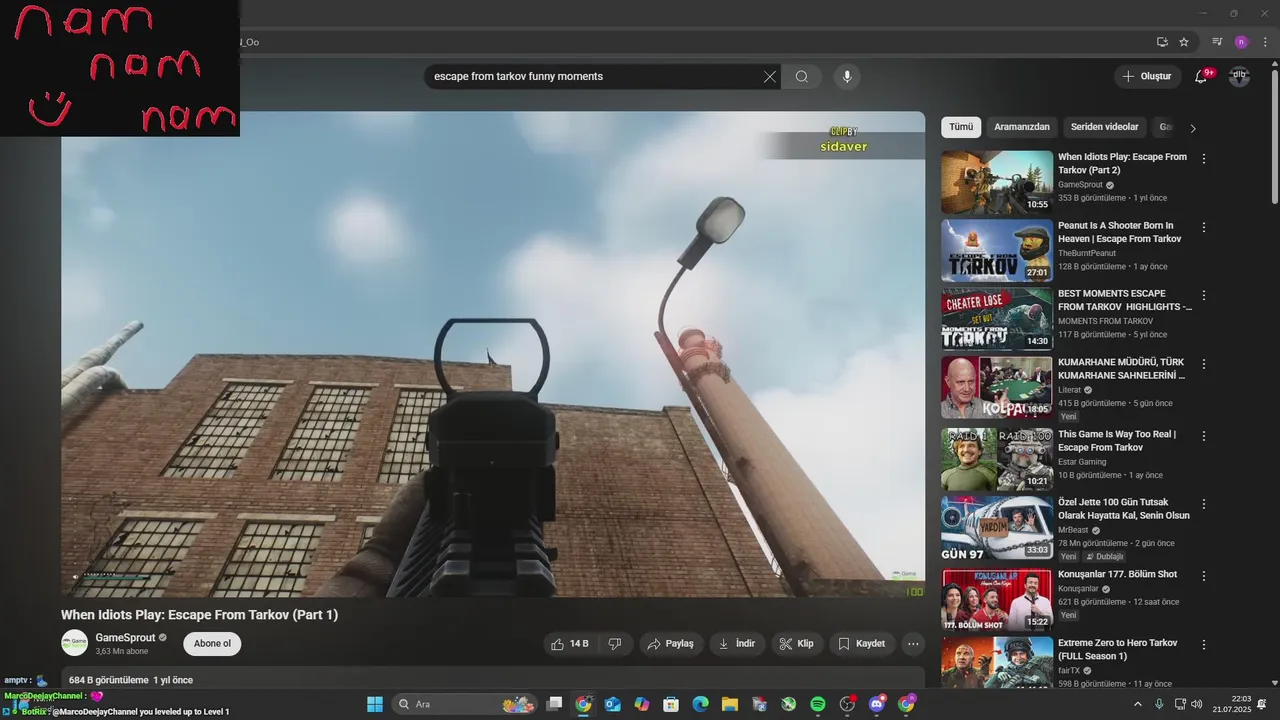This screenshot has width=1280, height=720.
Task: Start voice search with the microphone
Action: 847,76
